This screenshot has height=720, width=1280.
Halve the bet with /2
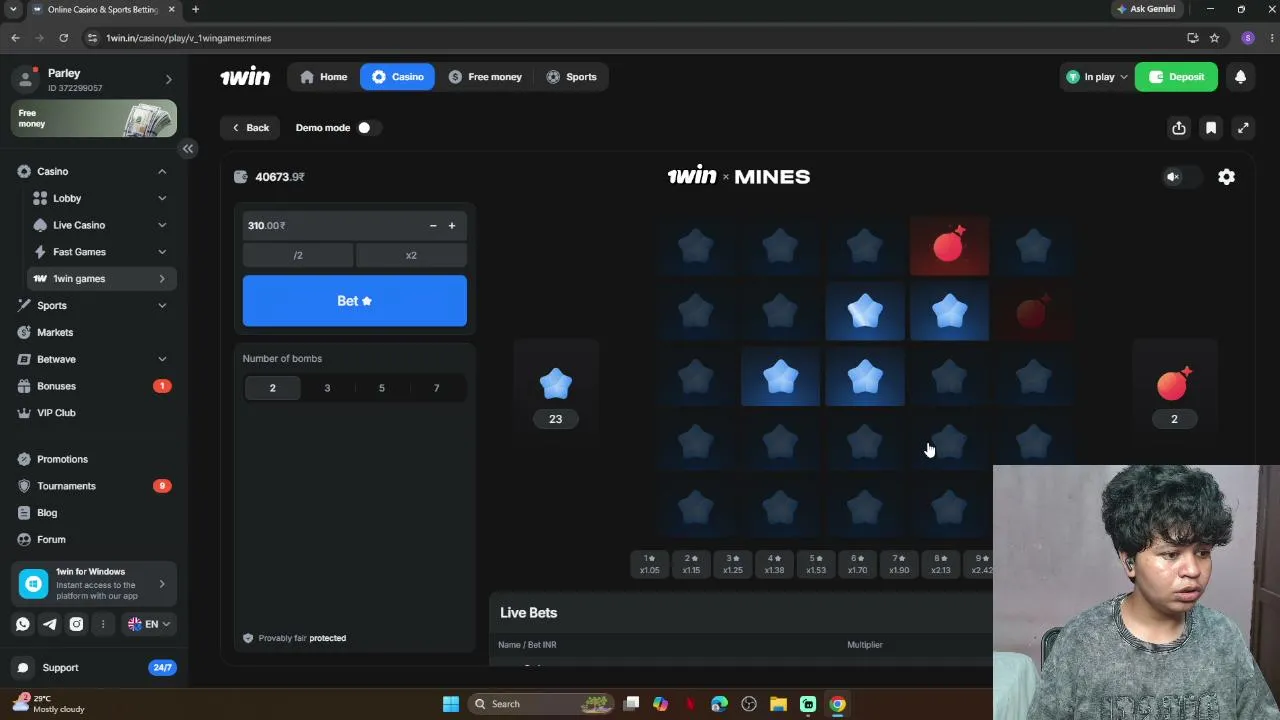tap(298, 256)
